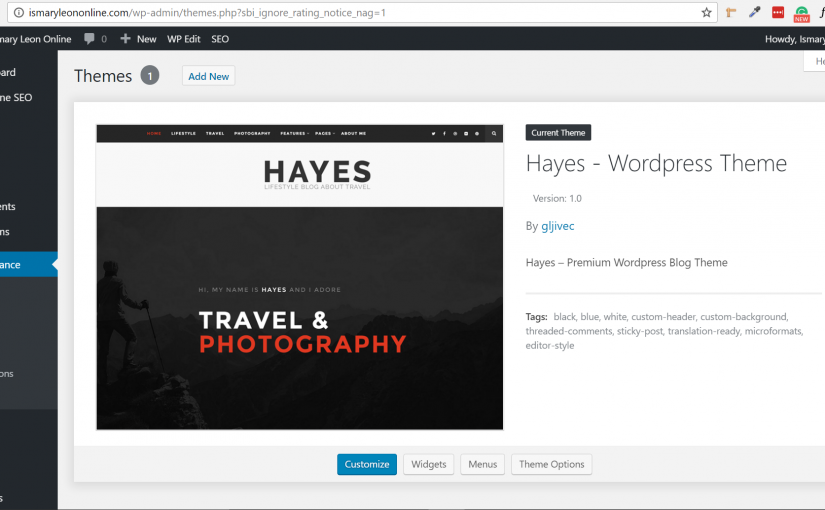Open the WP Edit admin bar menu
Screen dimensions: 825x510
[x=184, y=39]
